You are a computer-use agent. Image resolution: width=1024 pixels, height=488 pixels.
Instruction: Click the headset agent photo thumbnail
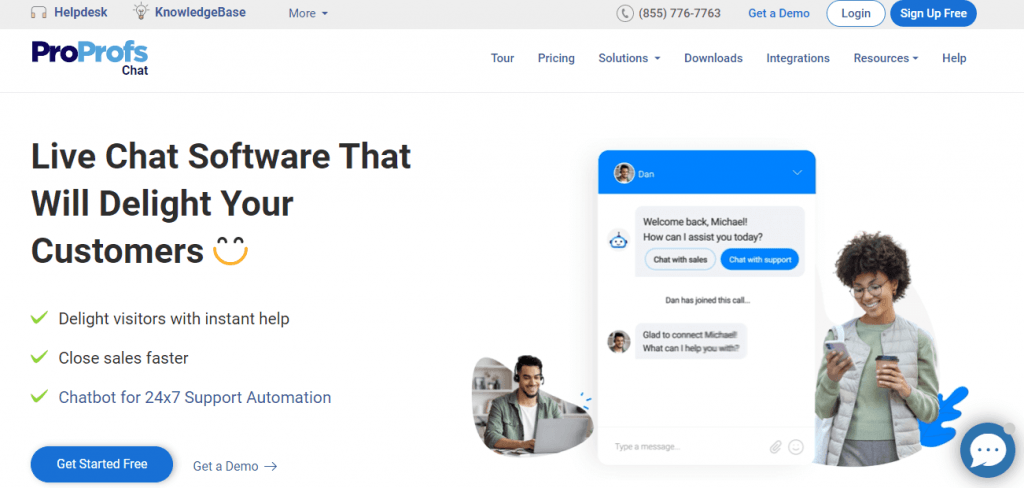coord(532,405)
